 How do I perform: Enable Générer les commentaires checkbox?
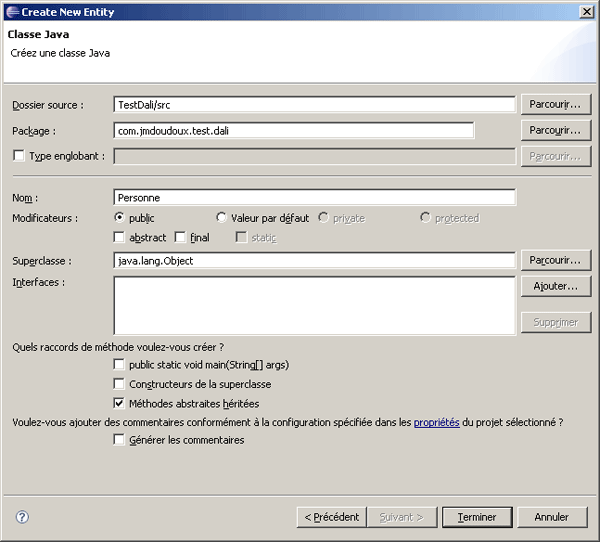tap(120, 440)
